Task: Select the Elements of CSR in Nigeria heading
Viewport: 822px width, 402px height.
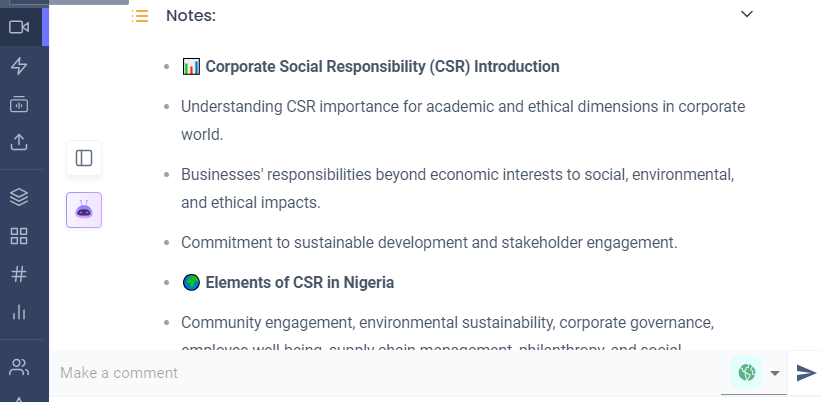Action: click(x=299, y=283)
